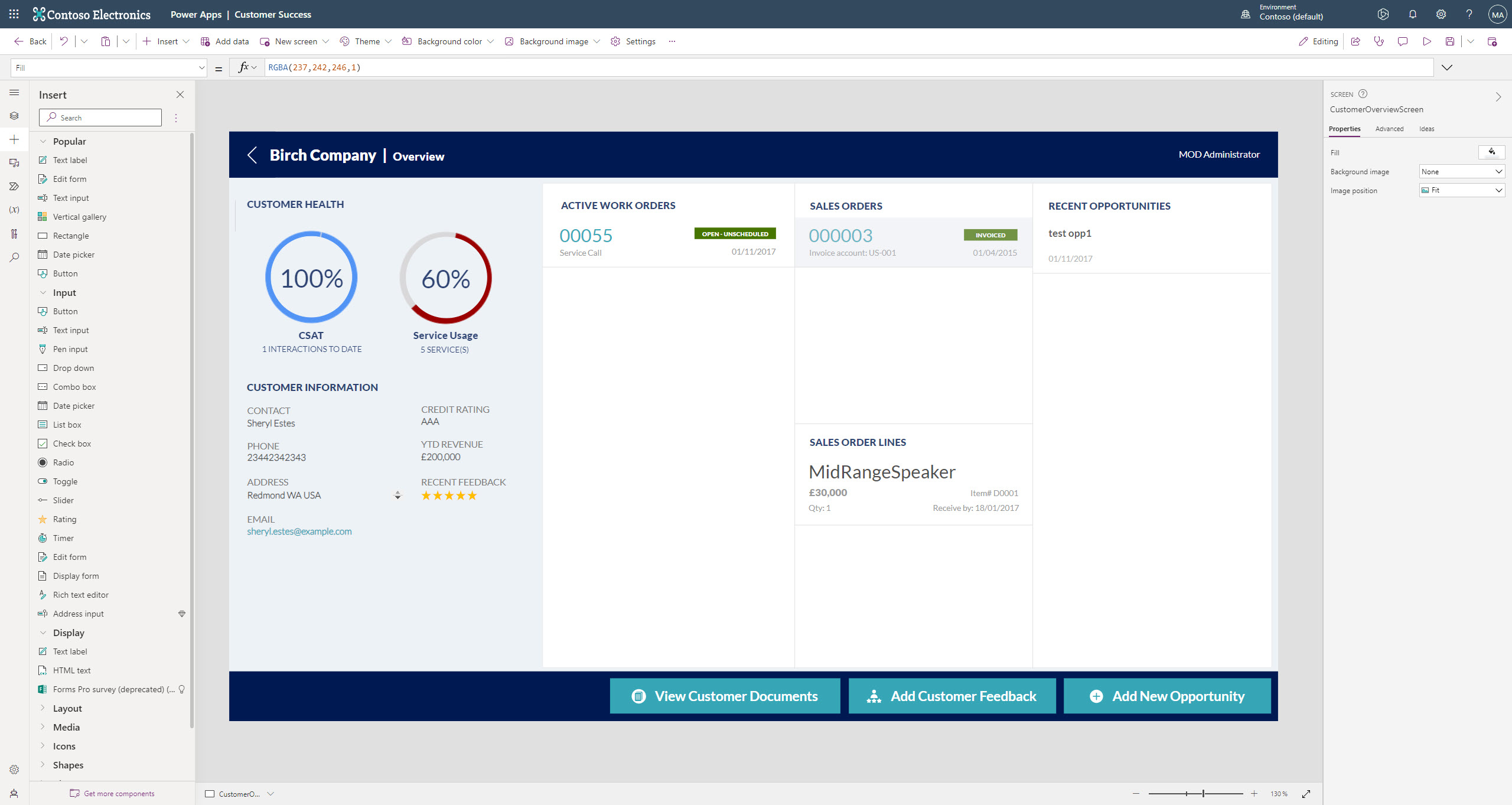Run App checker stethoscope icon

(1379, 41)
